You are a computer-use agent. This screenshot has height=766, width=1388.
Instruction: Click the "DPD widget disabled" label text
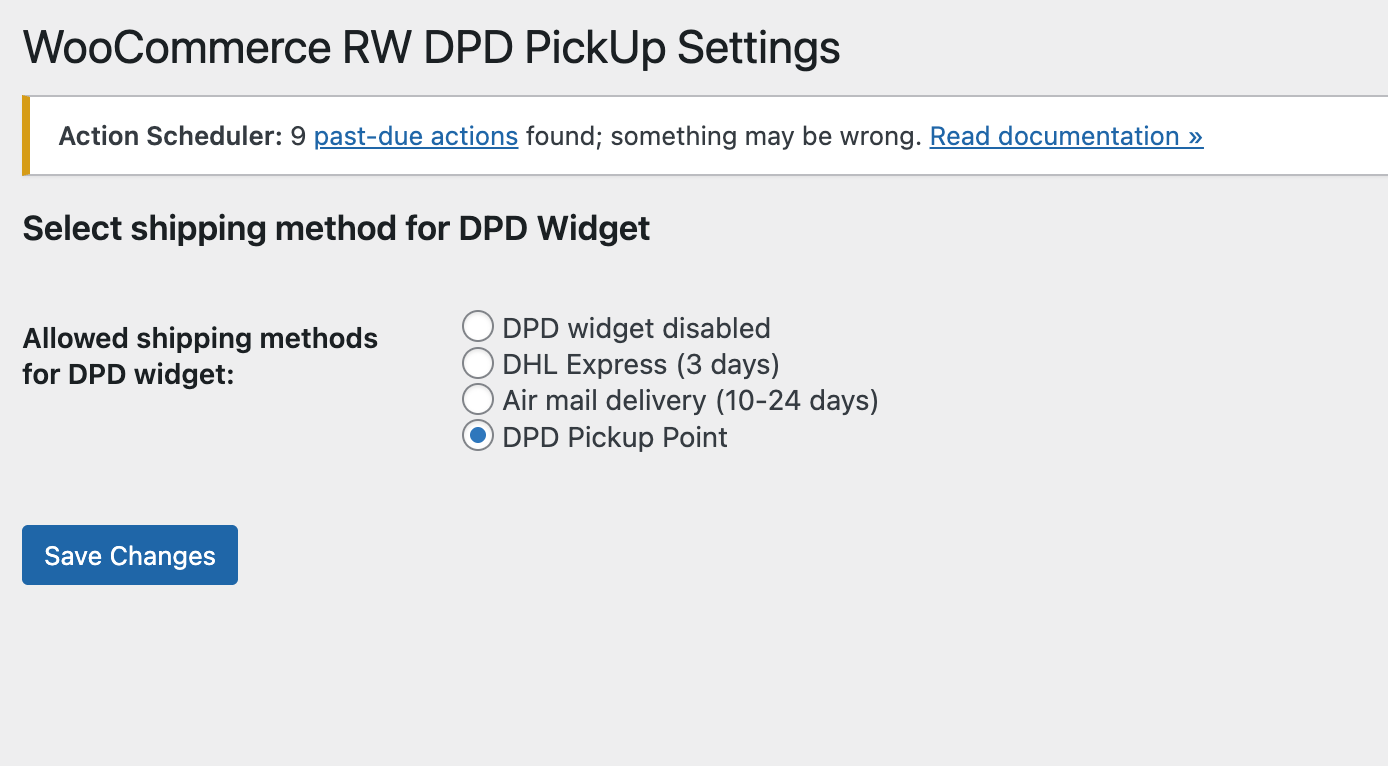click(636, 328)
